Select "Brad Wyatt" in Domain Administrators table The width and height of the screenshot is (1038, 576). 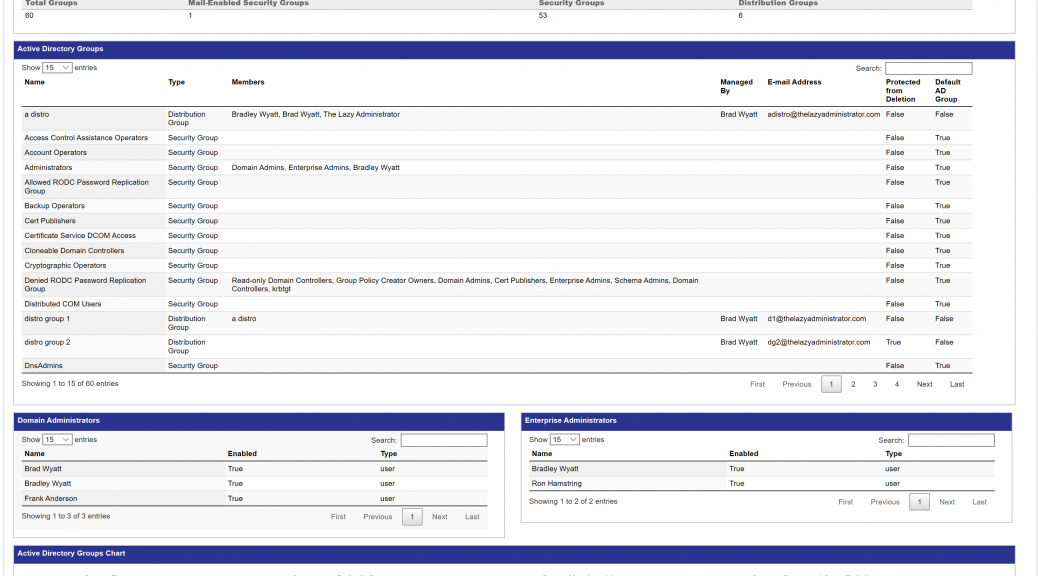(x=43, y=469)
